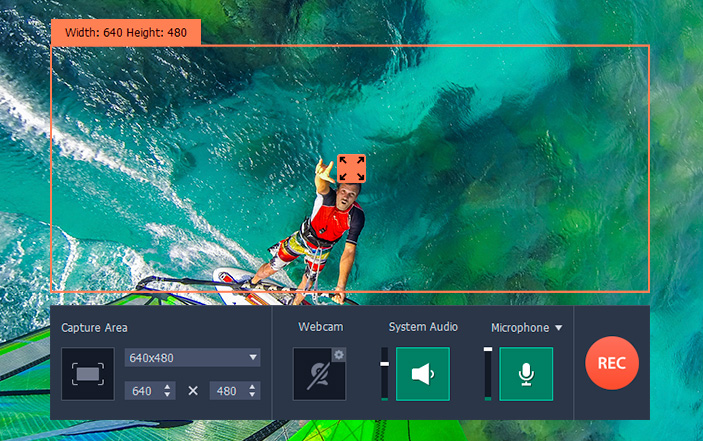Screen dimensions: 703x441
Task: Toggle the microphone recording button
Action: pos(526,374)
